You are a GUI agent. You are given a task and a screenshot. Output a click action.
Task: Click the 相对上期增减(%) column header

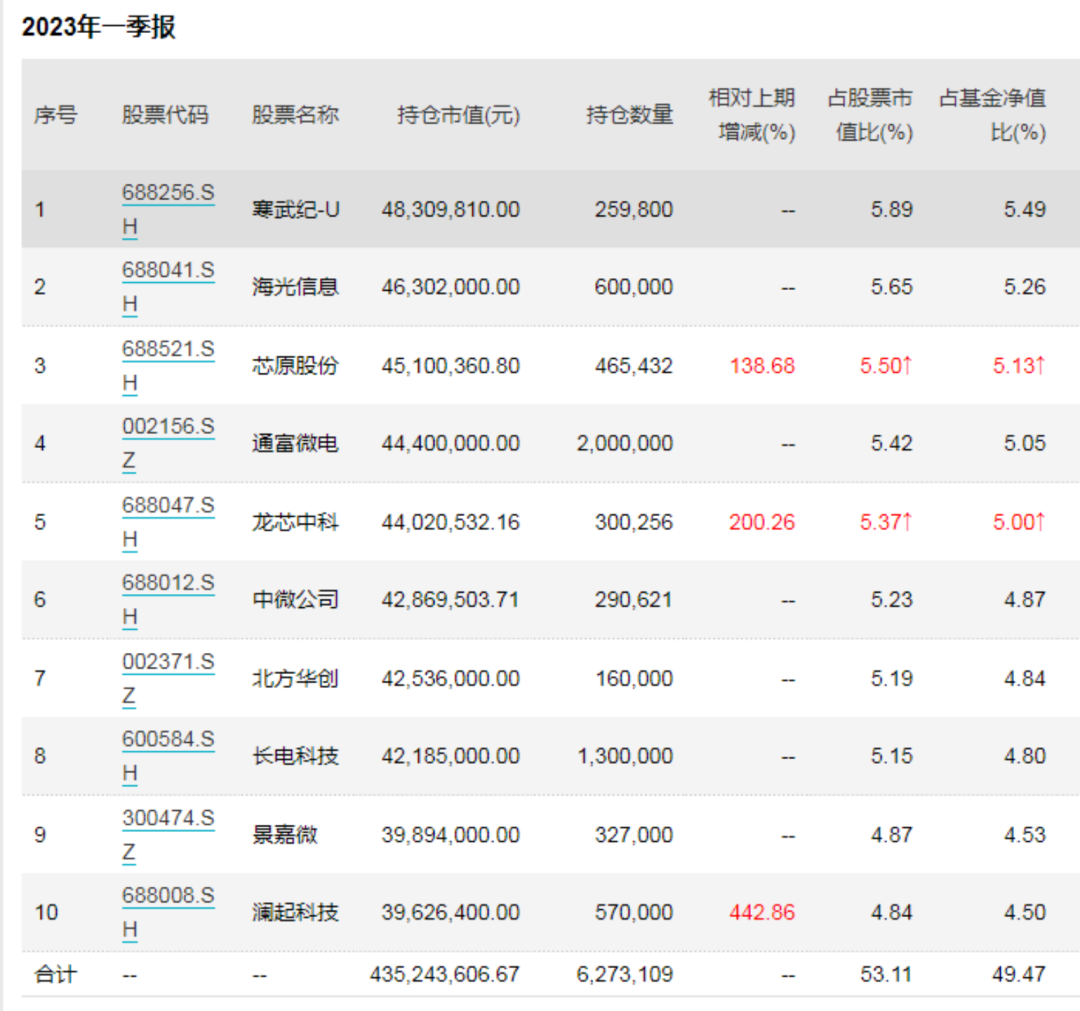(x=752, y=114)
